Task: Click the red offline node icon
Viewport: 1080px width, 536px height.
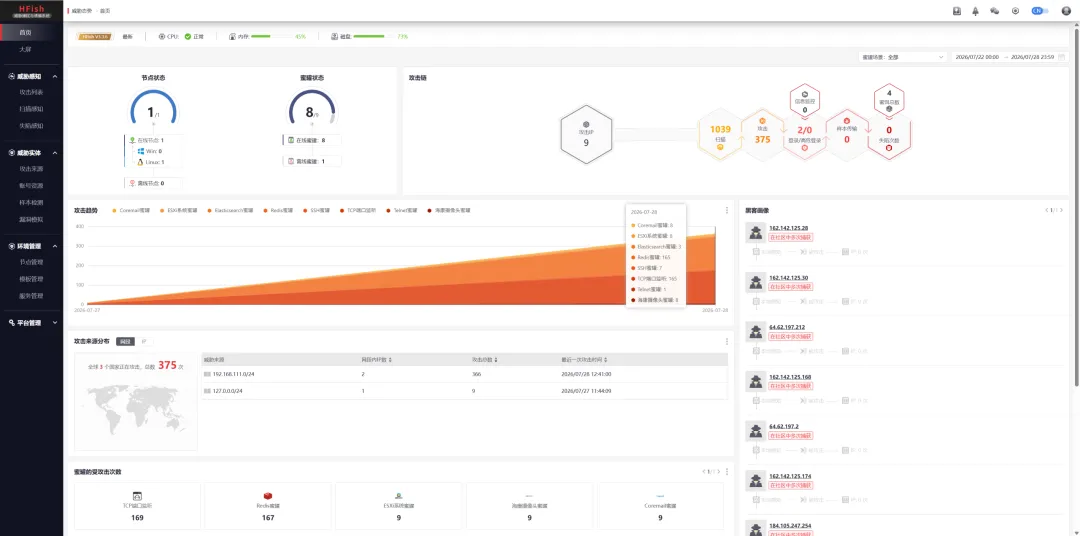Action: pos(132,183)
